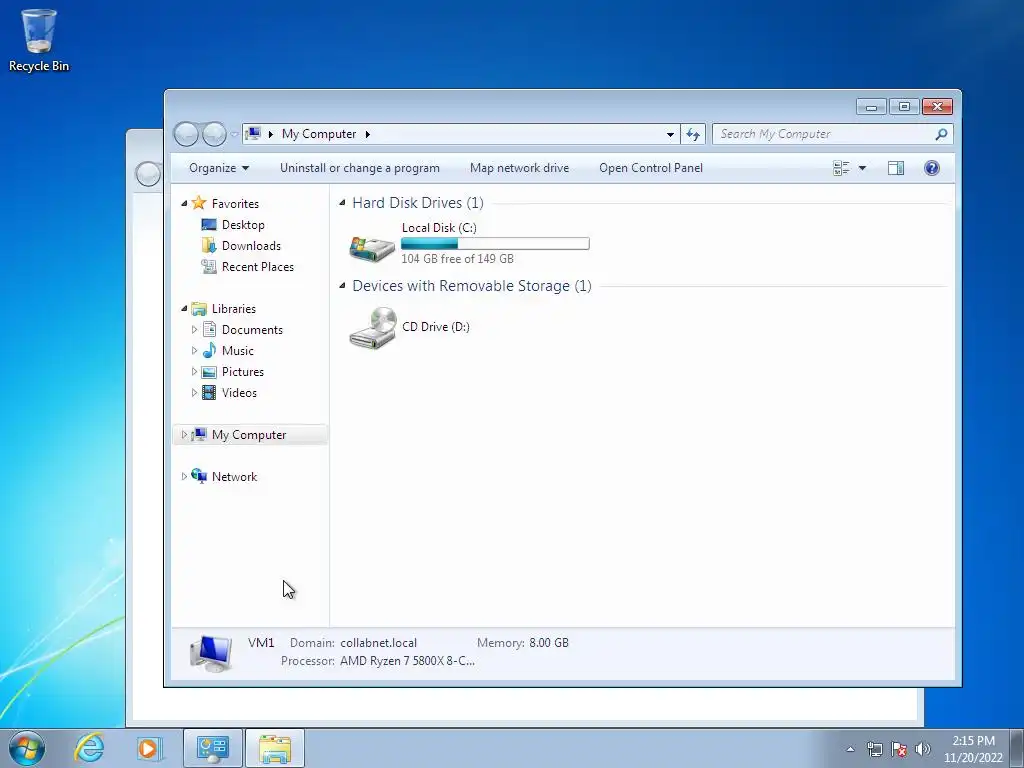Open the Organize dropdown menu
This screenshot has height=768, width=1024.
pos(219,168)
